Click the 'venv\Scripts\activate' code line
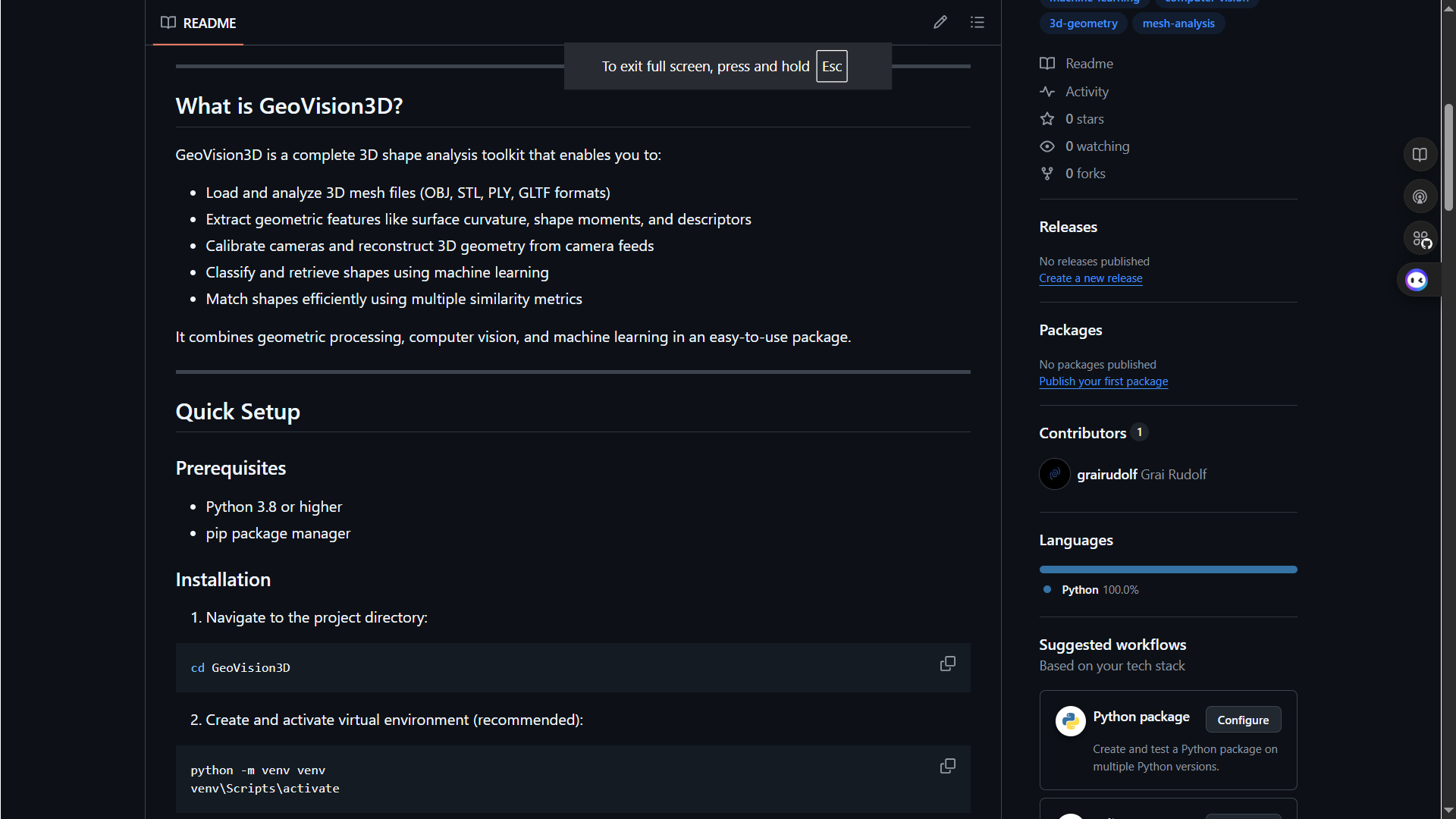The image size is (1456, 819). (265, 789)
